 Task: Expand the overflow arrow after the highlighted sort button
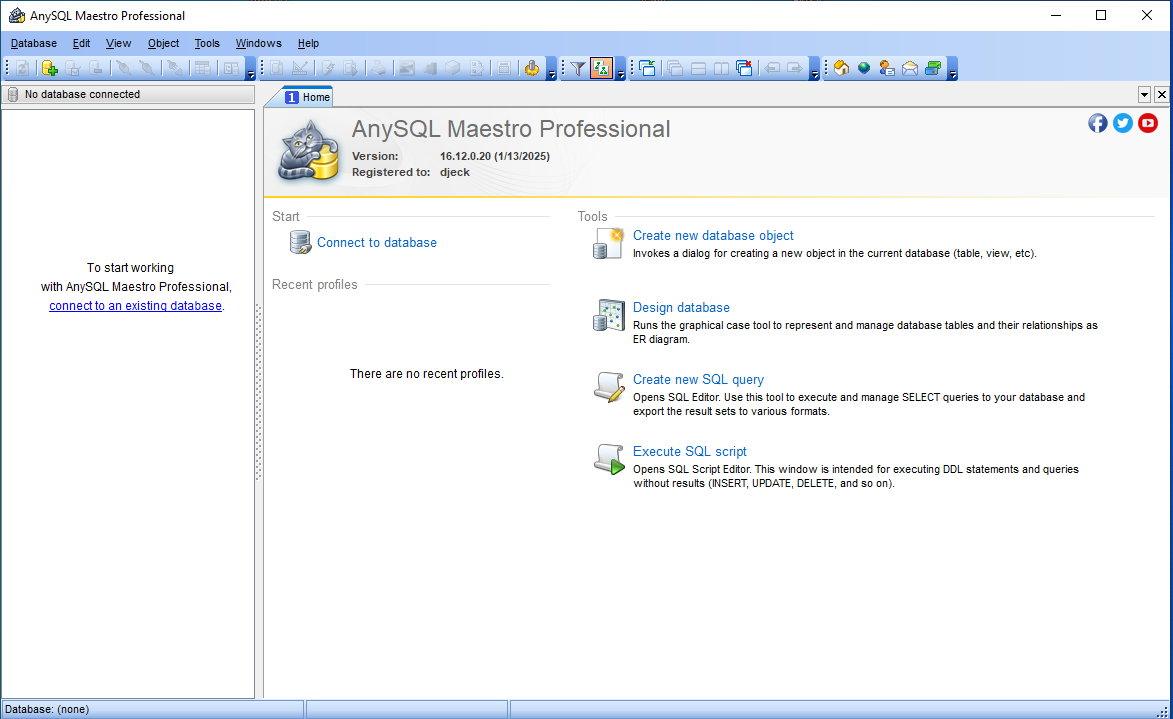tap(620, 69)
